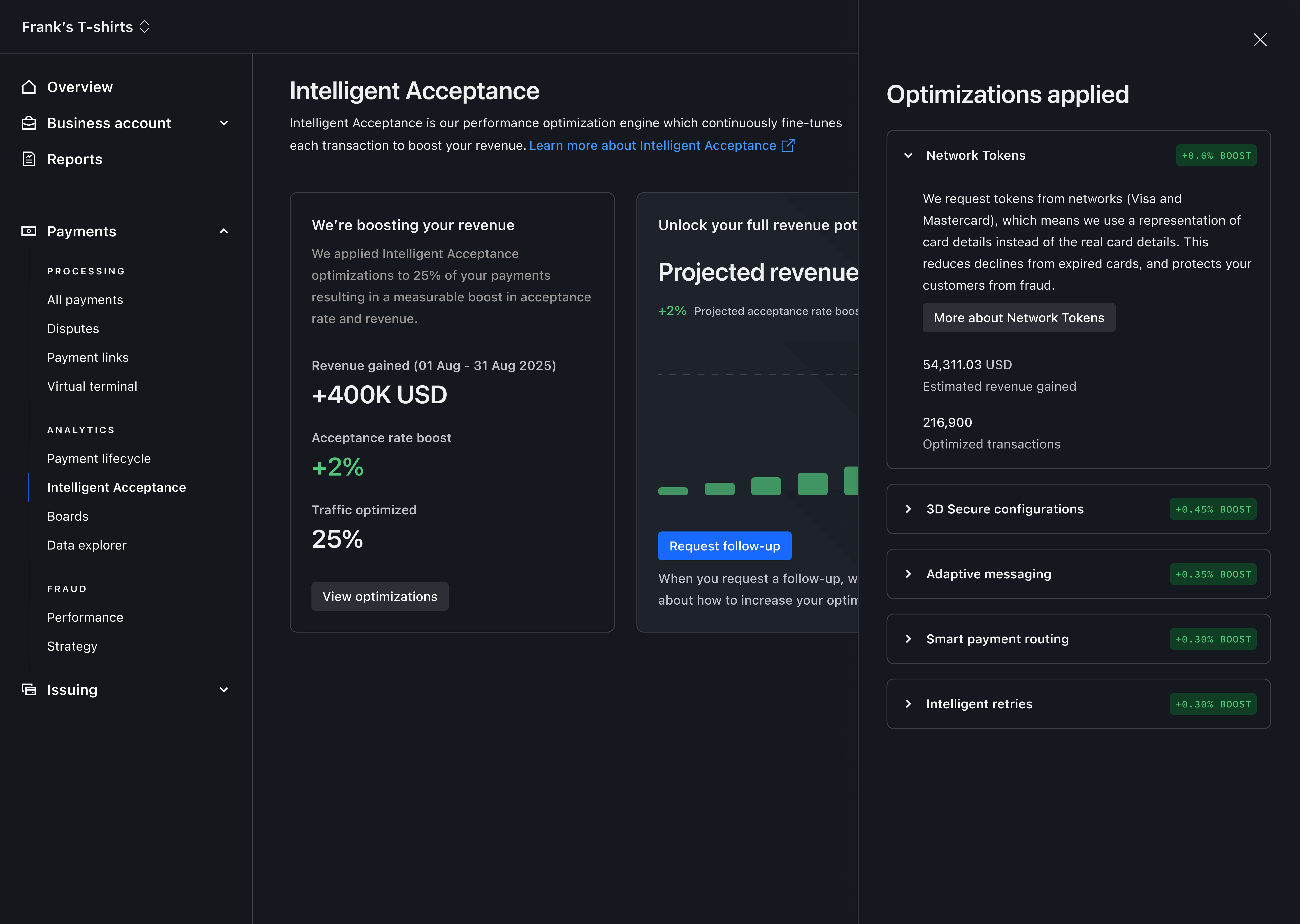1300x924 pixels.
Task: Close the Optimizations applied panel
Action: pyautogui.click(x=1260, y=40)
